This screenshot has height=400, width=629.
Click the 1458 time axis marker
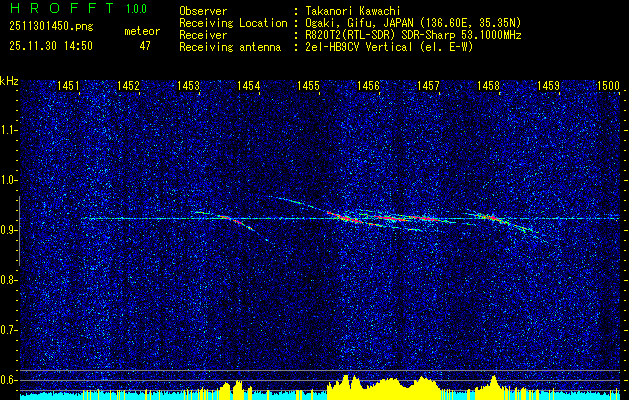tap(488, 85)
